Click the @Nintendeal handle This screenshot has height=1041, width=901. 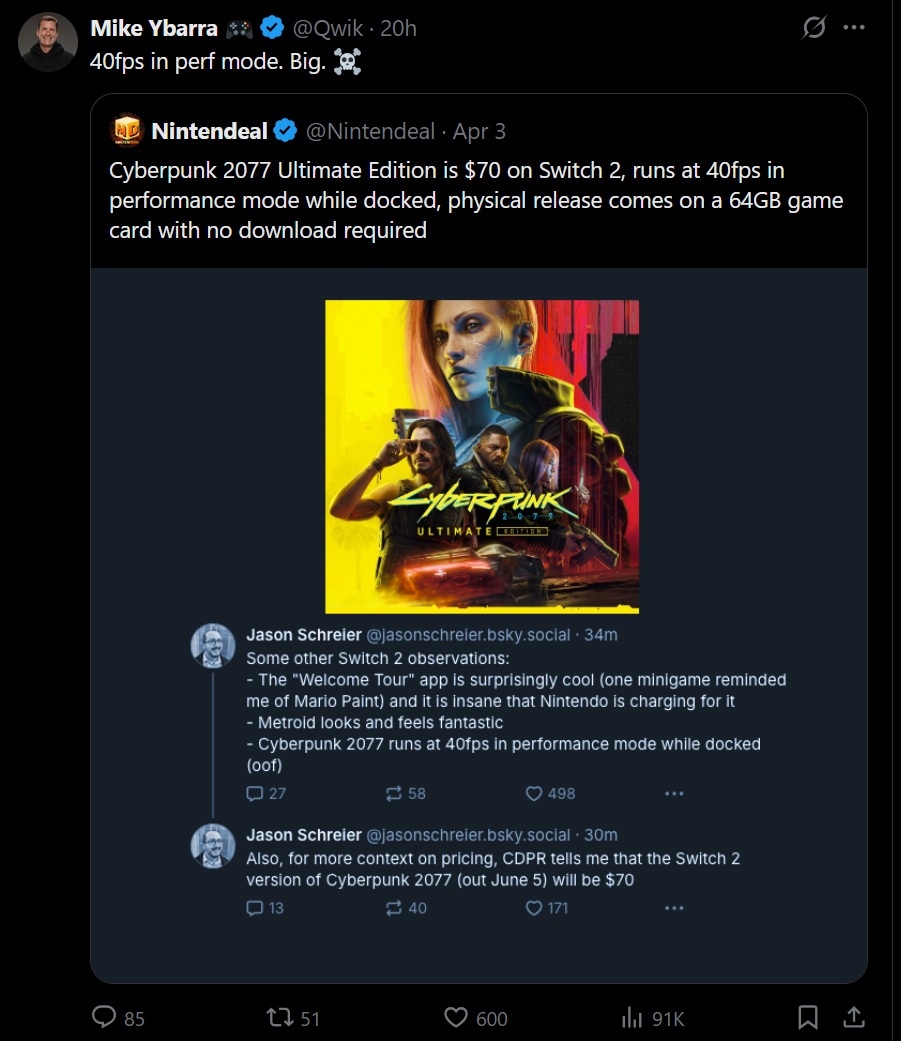coord(370,131)
